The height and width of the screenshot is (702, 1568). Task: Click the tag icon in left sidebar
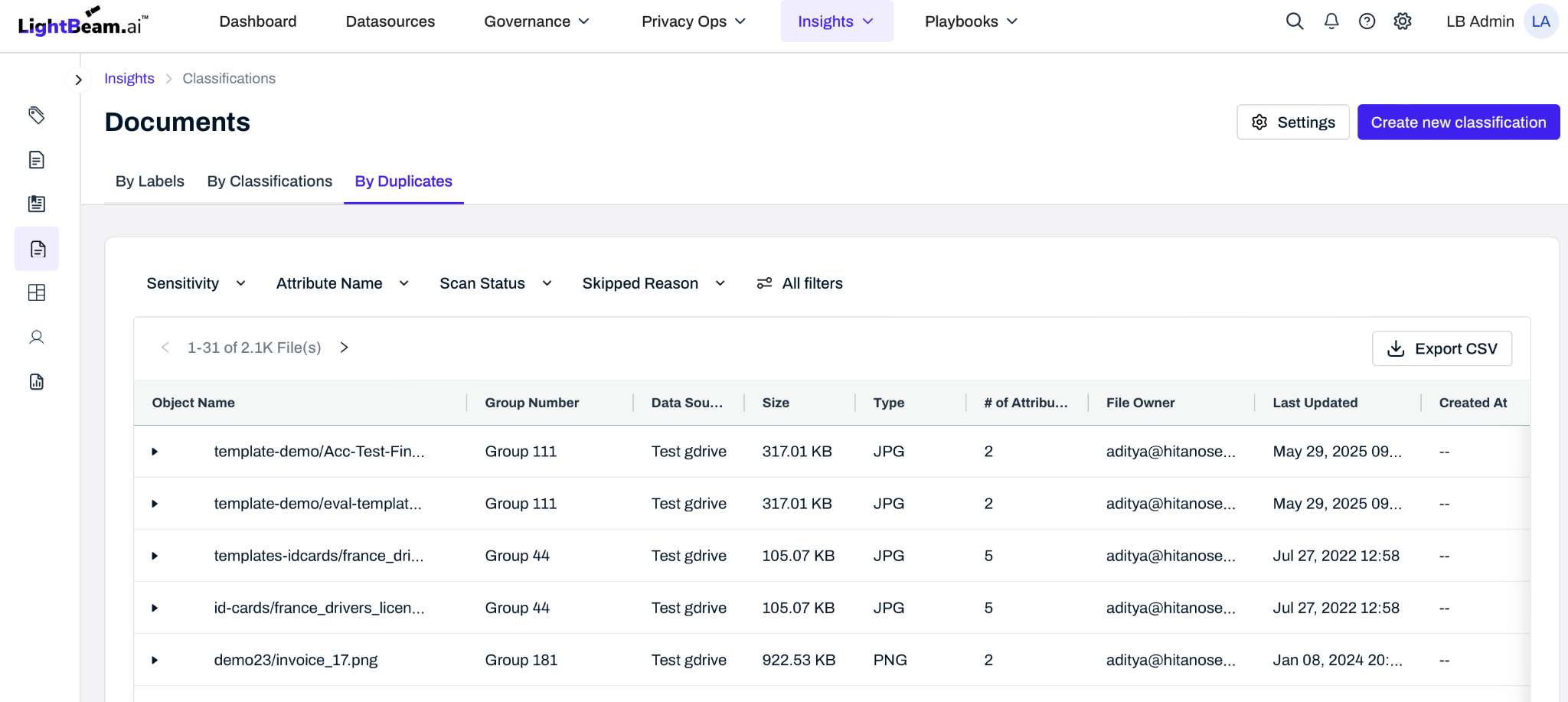[x=37, y=116]
